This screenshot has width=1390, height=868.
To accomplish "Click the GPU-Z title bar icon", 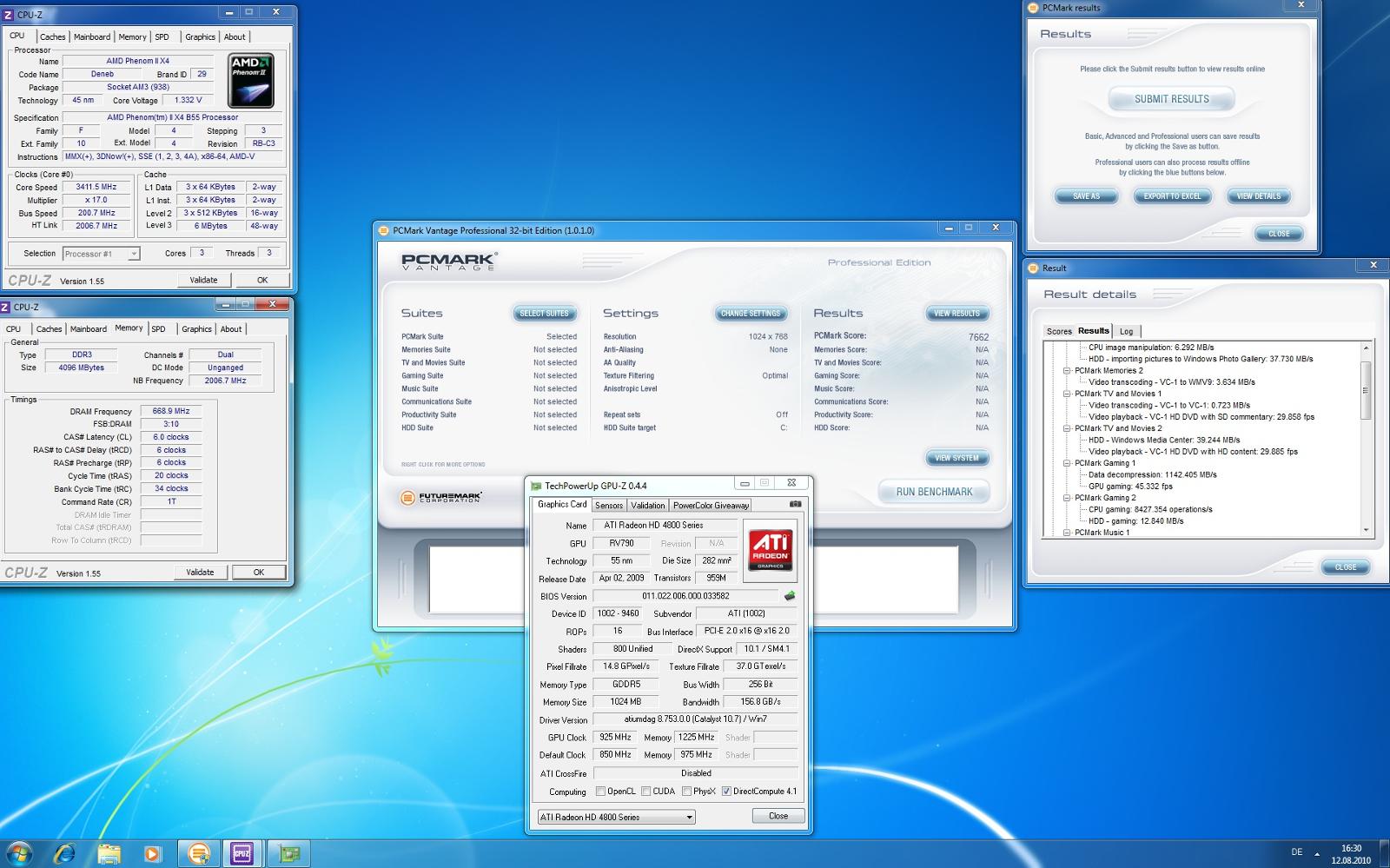I will coord(536,486).
